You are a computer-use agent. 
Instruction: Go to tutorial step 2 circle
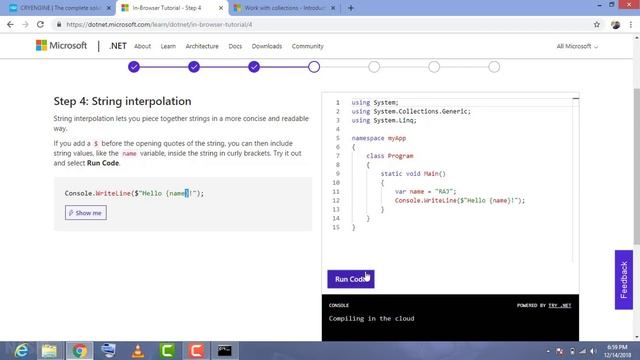pos(194,67)
